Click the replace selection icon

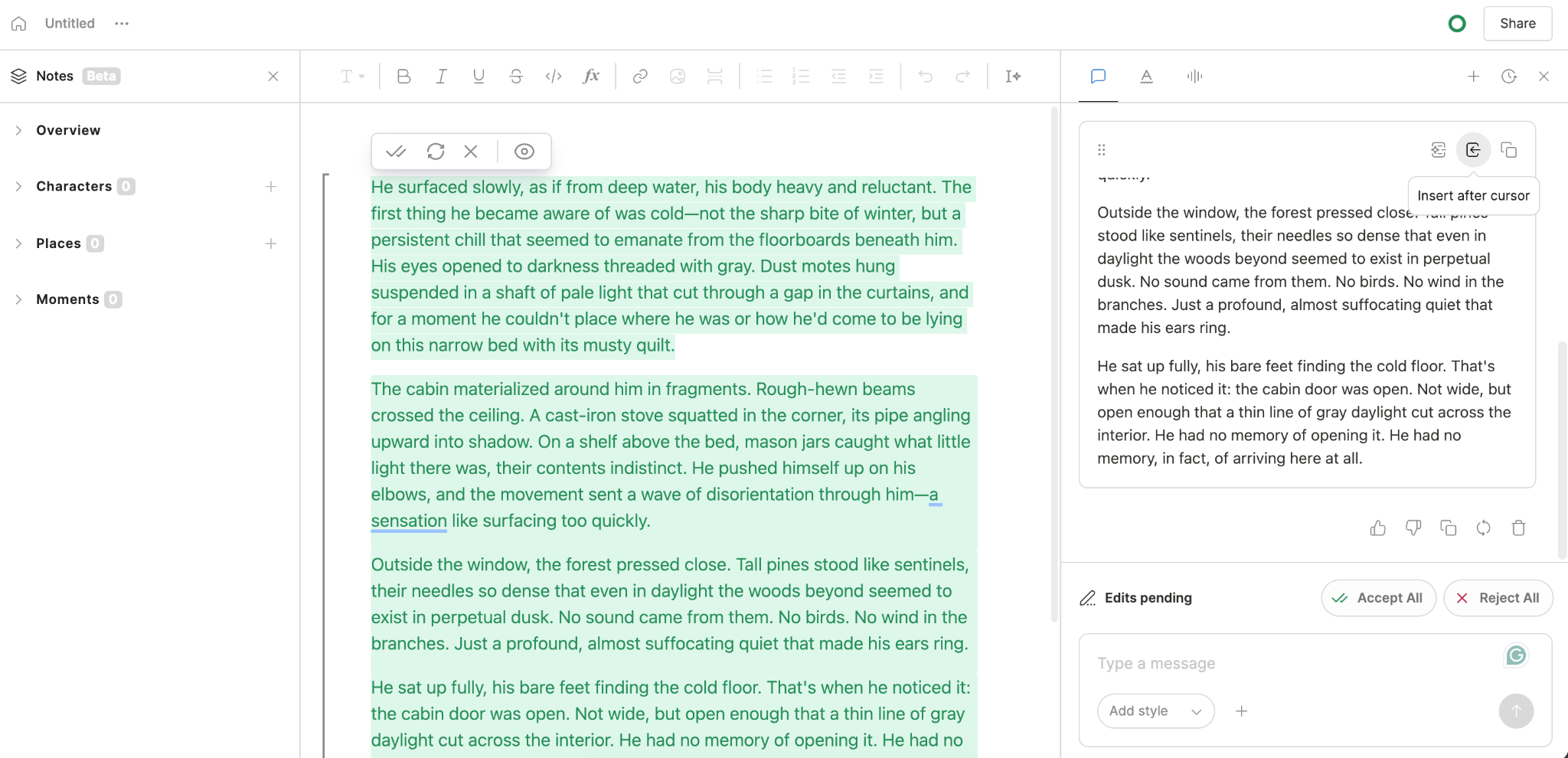[x=1439, y=150]
